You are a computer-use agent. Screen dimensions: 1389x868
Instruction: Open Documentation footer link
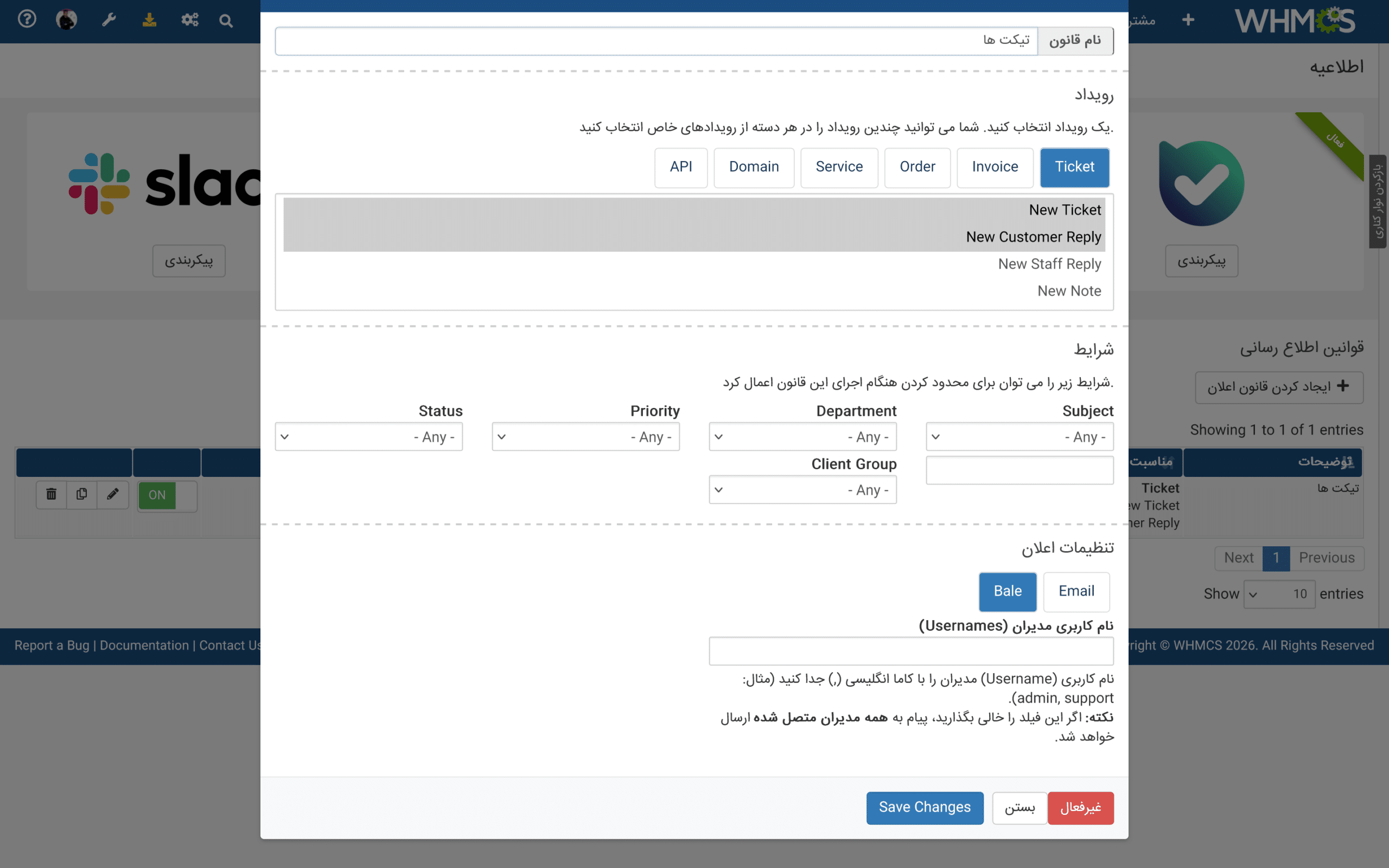pos(144,645)
